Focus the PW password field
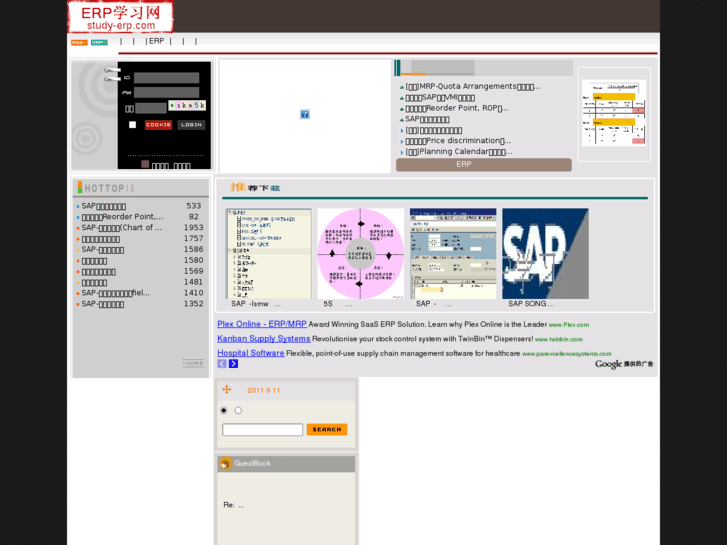 pos(166,92)
